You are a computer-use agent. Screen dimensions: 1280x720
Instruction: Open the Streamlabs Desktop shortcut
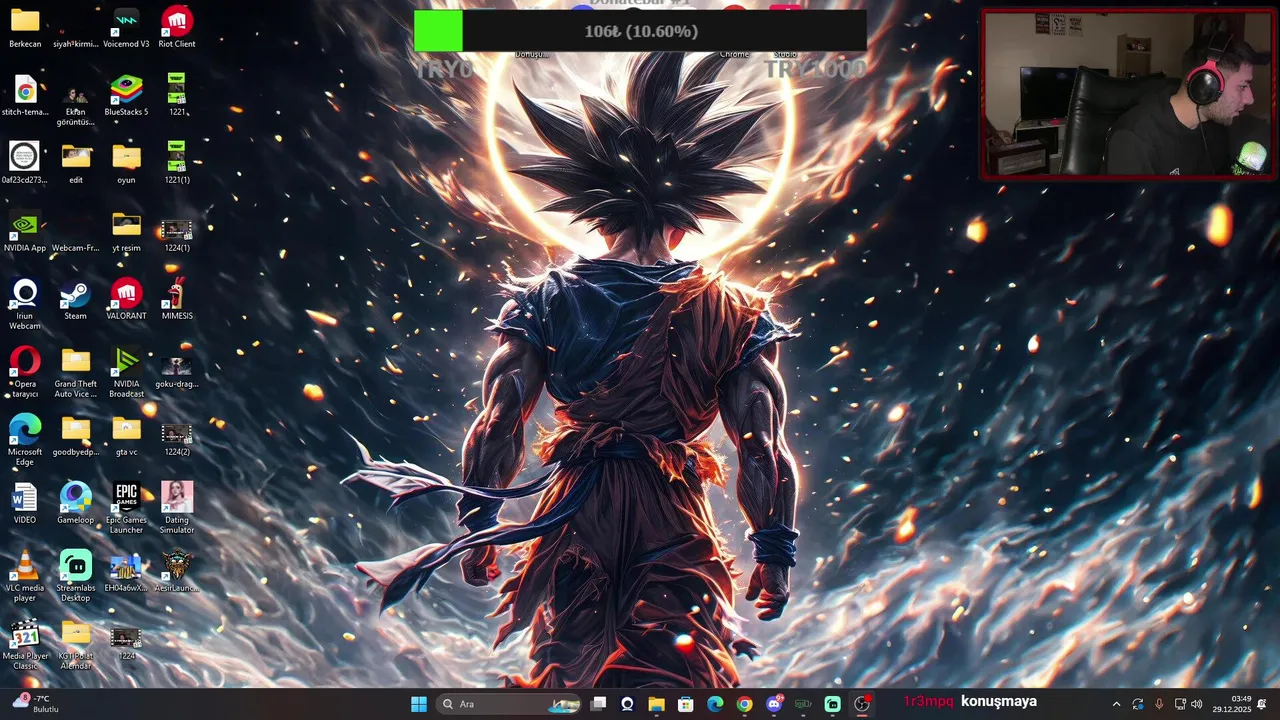click(76, 576)
